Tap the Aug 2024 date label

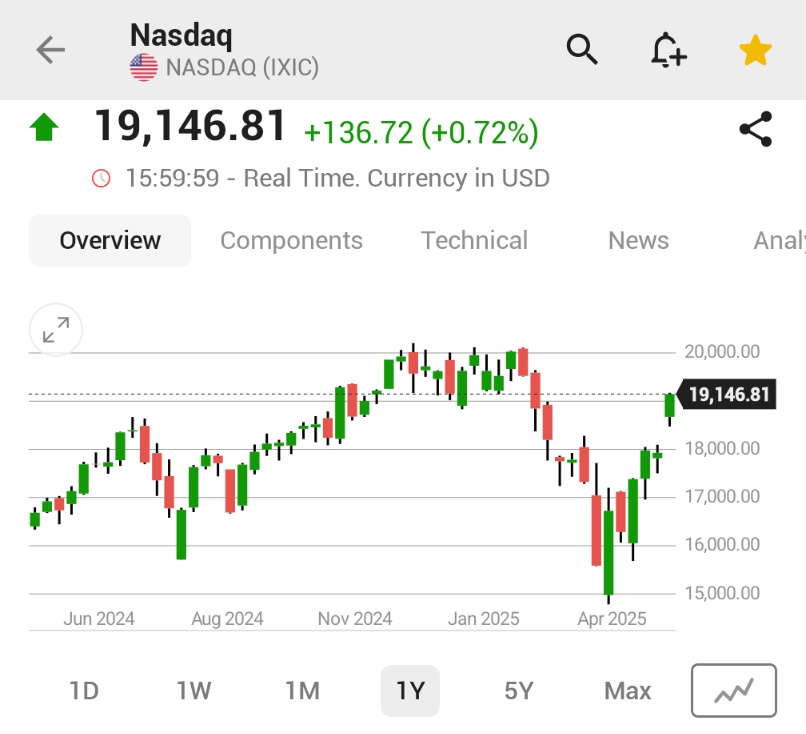click(x=227, y=618)
